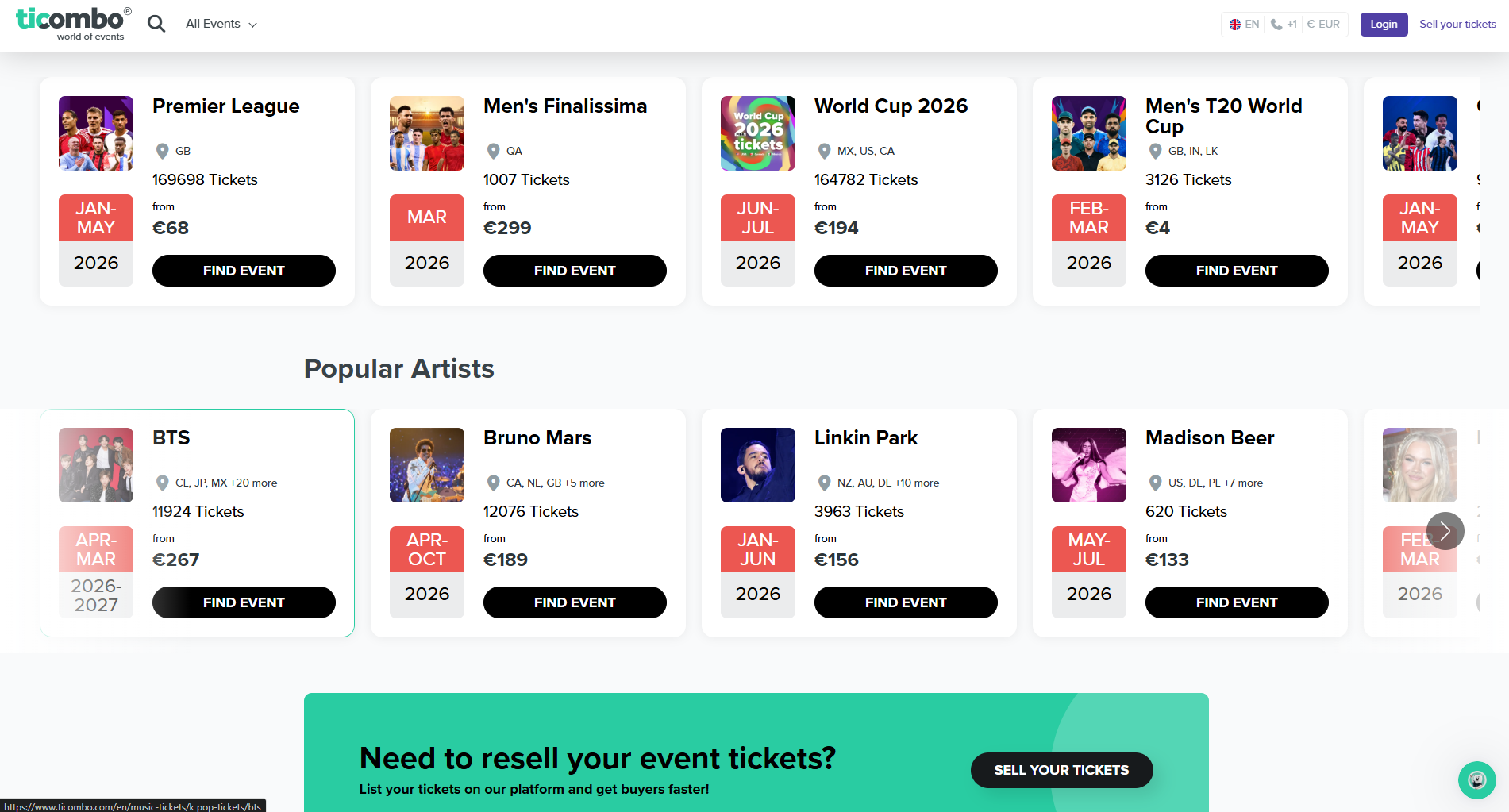
Task: Click Find Event for World Cup 2026
Action: (906, 271)
